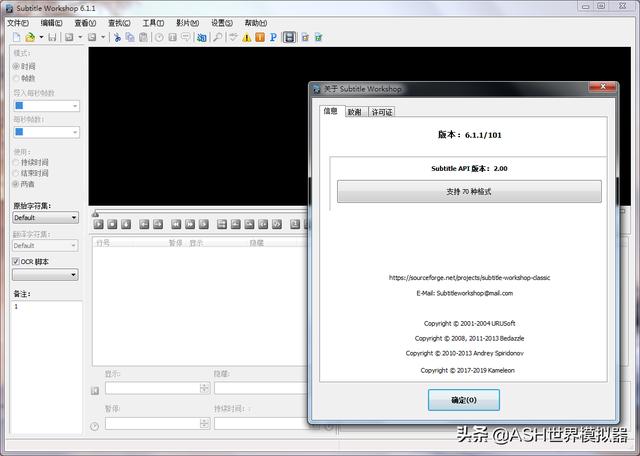
Task: Open the 影片 menu
Action: (187, 23)
